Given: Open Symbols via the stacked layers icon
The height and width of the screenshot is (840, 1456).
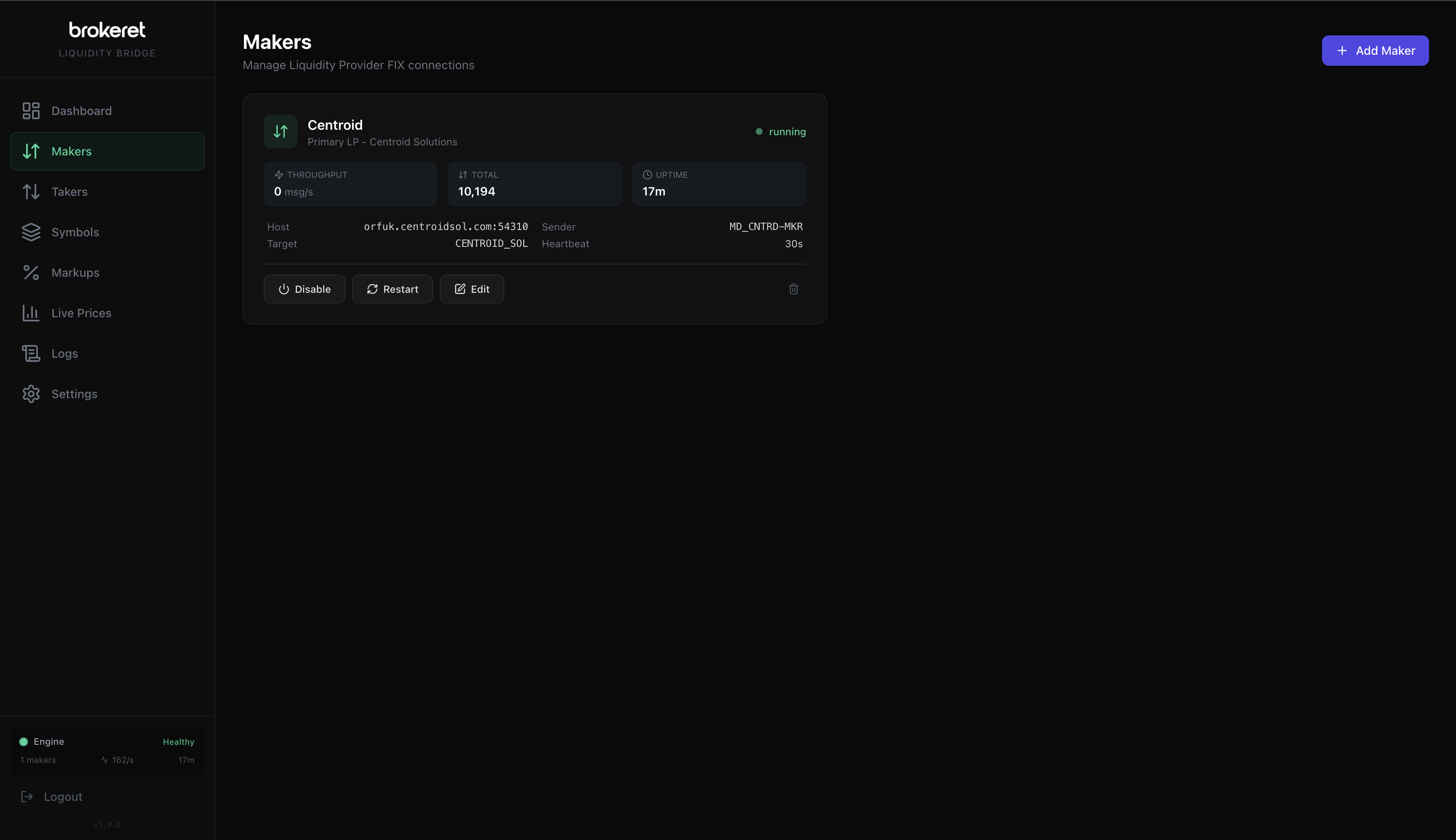Looking at the screenshot, I should tap(31, 232).
